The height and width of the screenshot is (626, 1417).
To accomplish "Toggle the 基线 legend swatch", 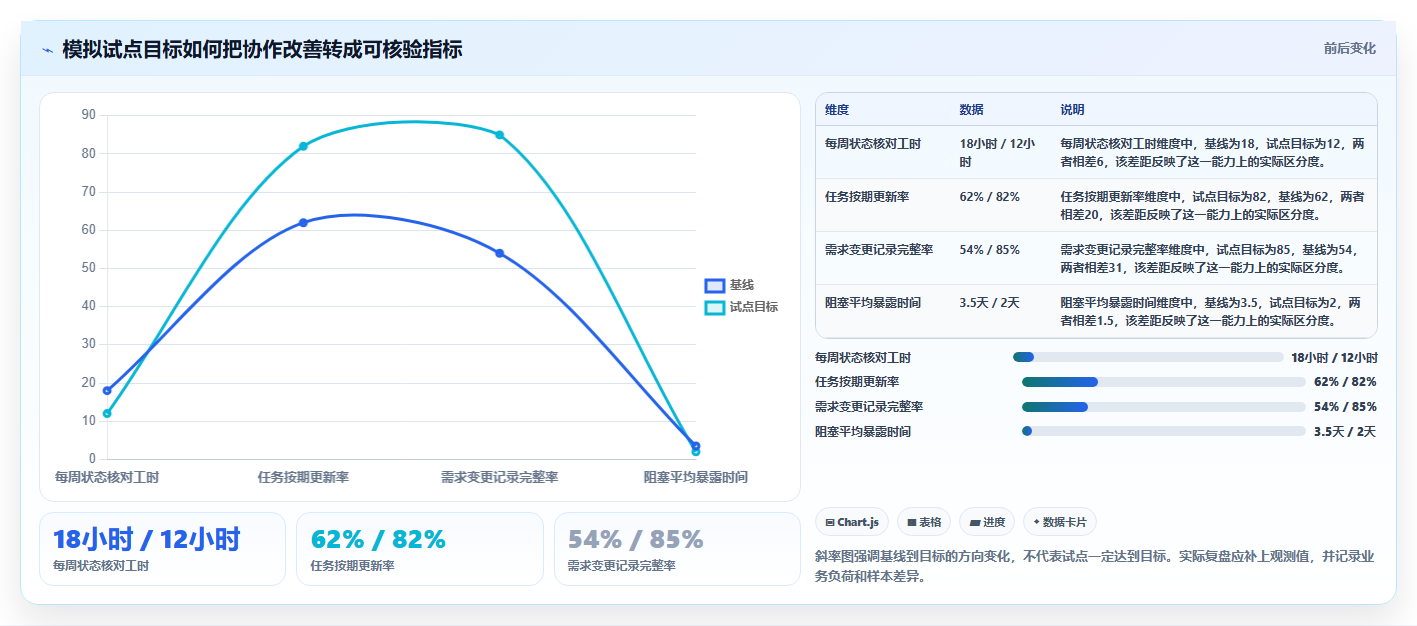I will click(x=714, y=286).
